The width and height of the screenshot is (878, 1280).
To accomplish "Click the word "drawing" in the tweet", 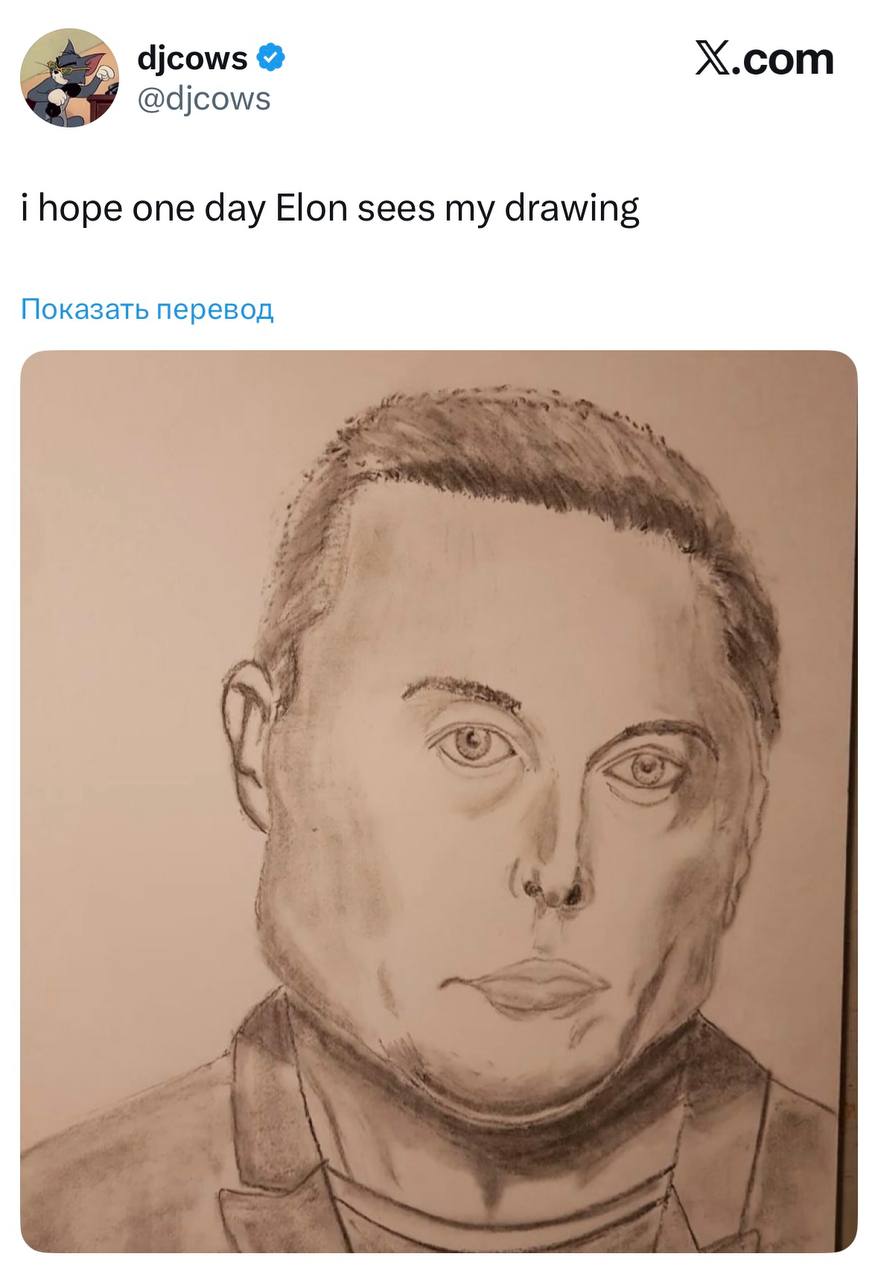I will pos(574,210).
